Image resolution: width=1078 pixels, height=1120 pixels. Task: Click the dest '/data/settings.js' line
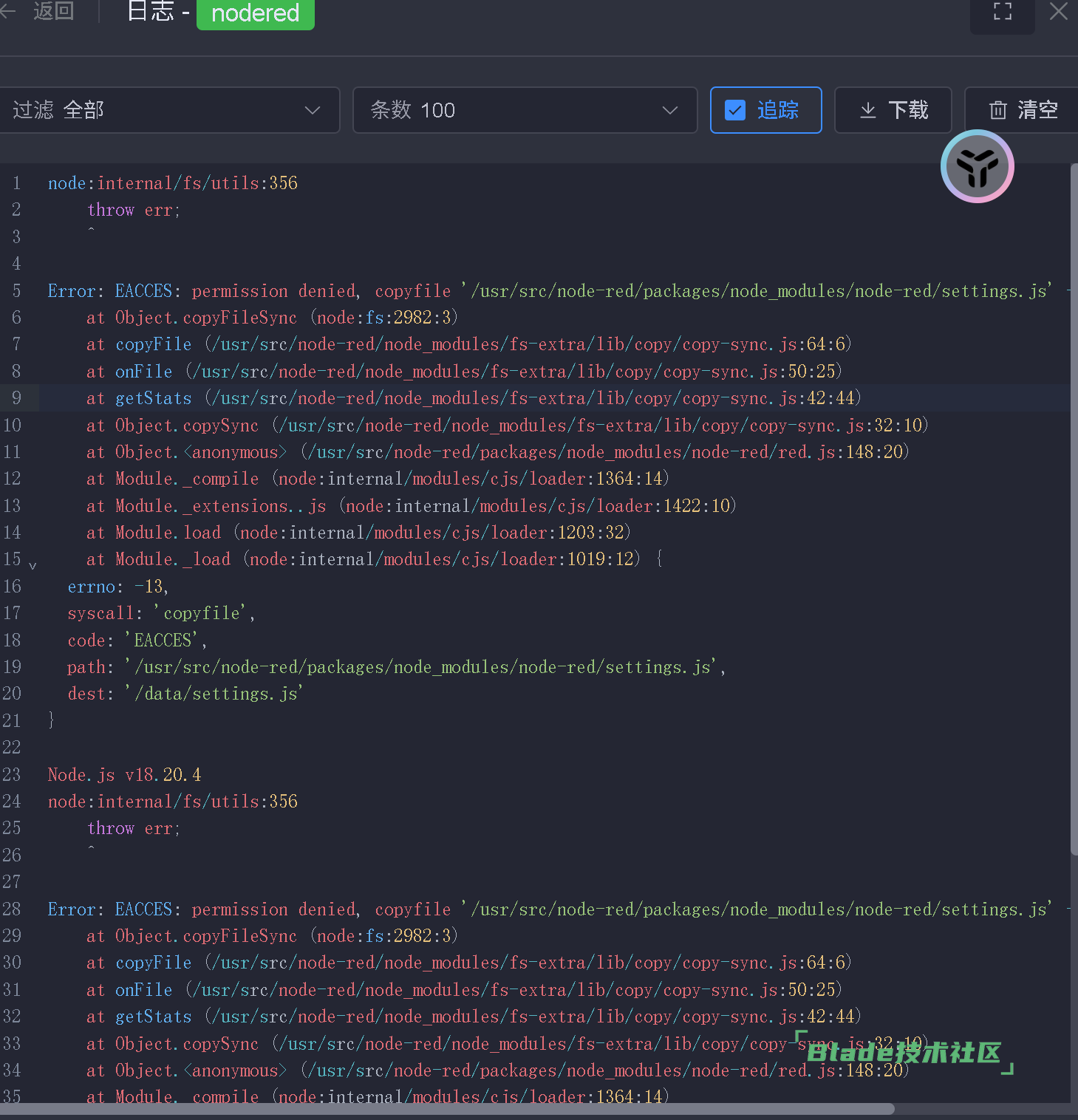pos(185,694)
